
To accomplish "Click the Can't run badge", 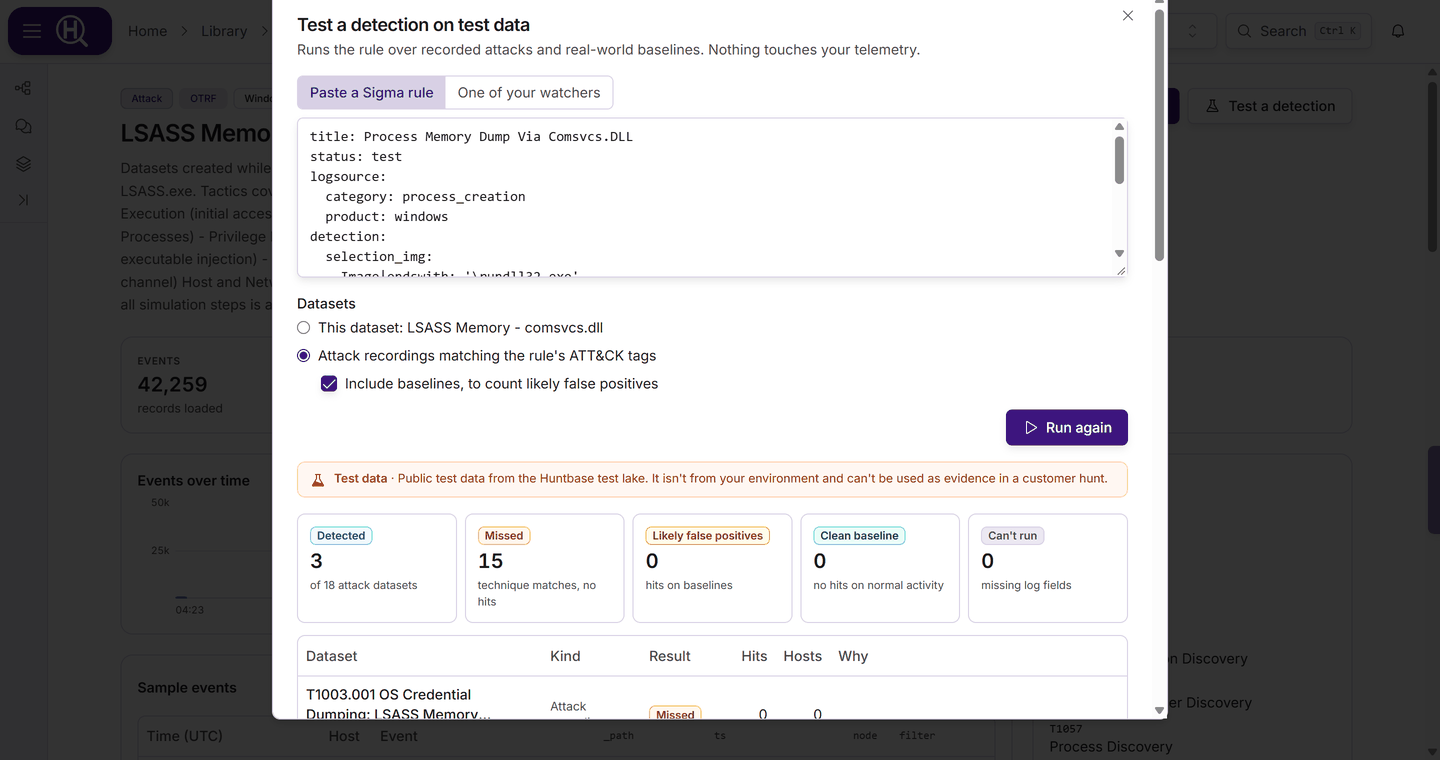I will 1012,536.
